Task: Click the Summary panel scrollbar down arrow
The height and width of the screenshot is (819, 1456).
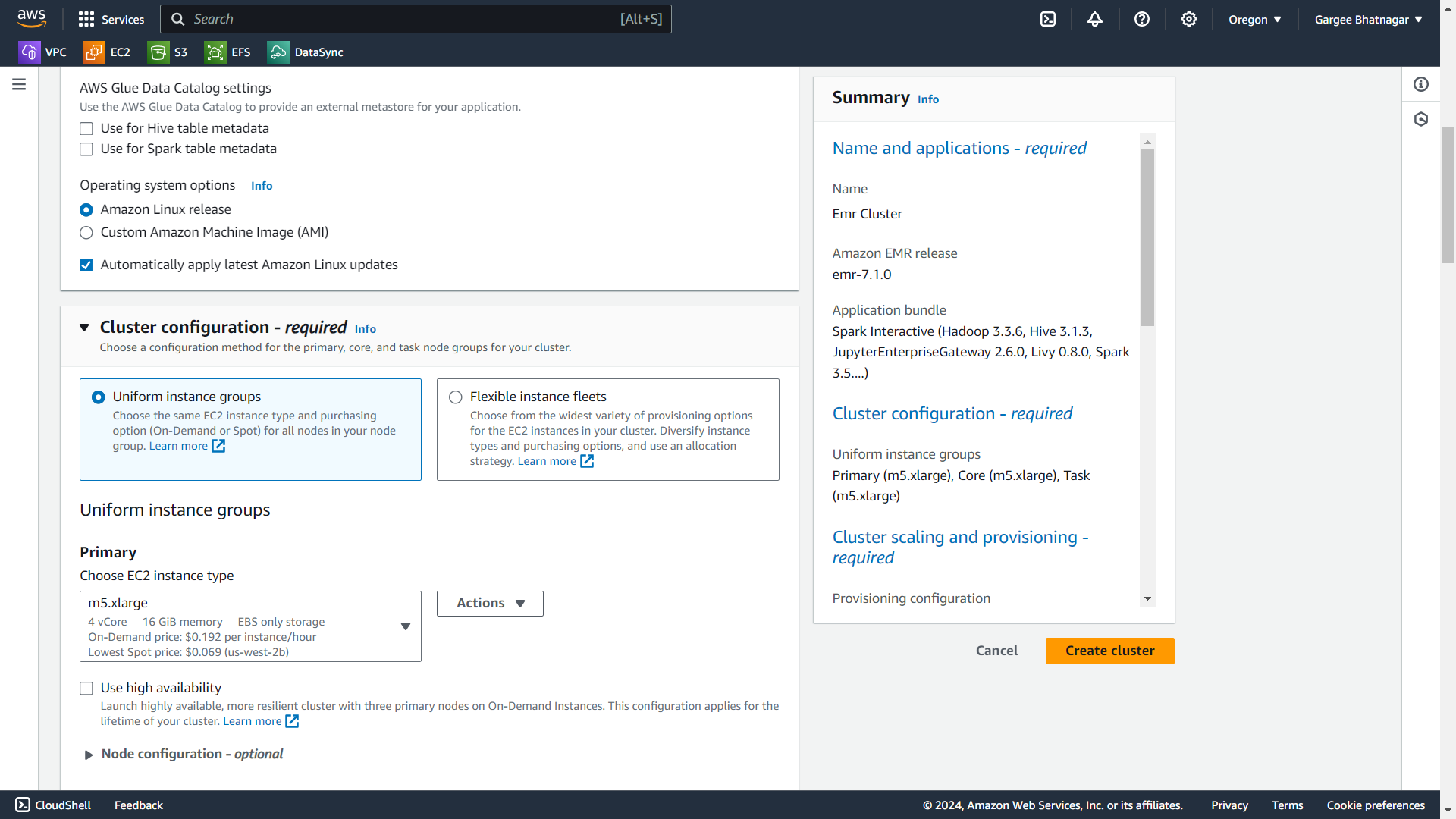Action: point(1147,599)
